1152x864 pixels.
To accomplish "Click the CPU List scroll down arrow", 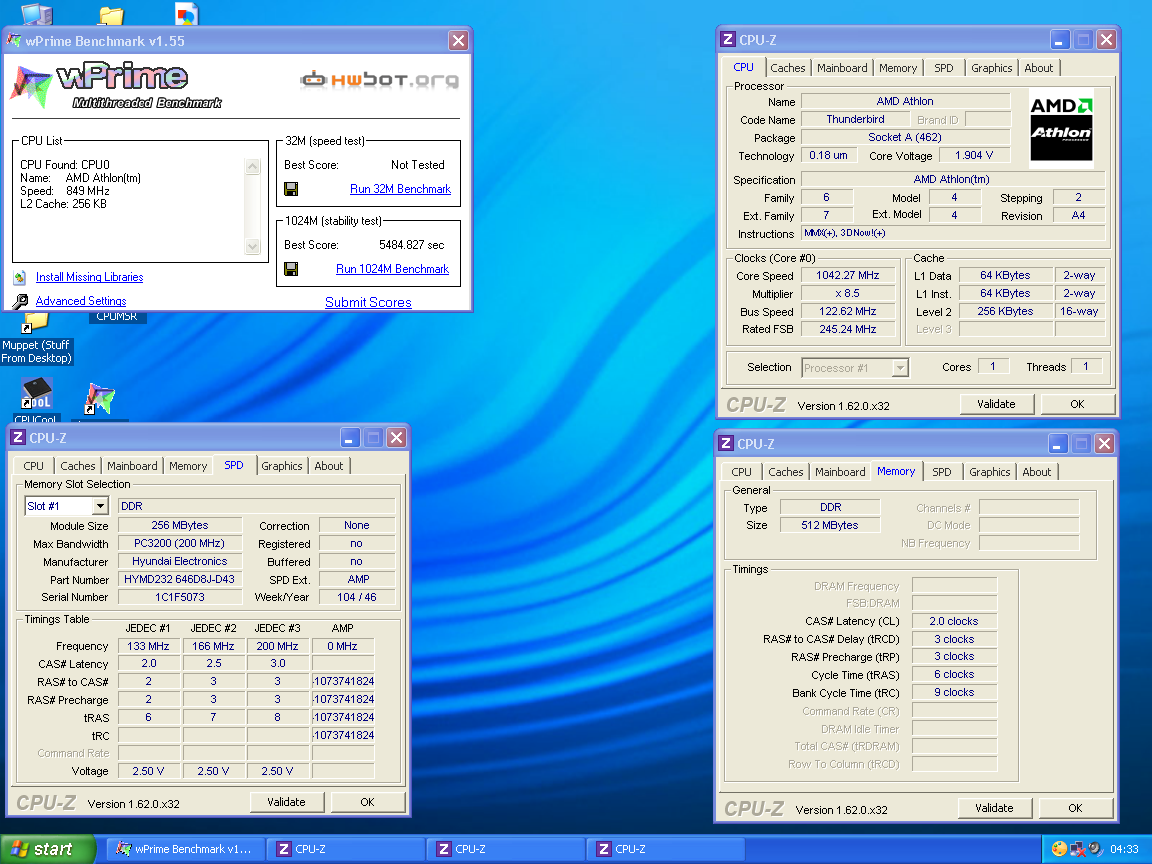I will pyautogui.click(x=253, y=247).
